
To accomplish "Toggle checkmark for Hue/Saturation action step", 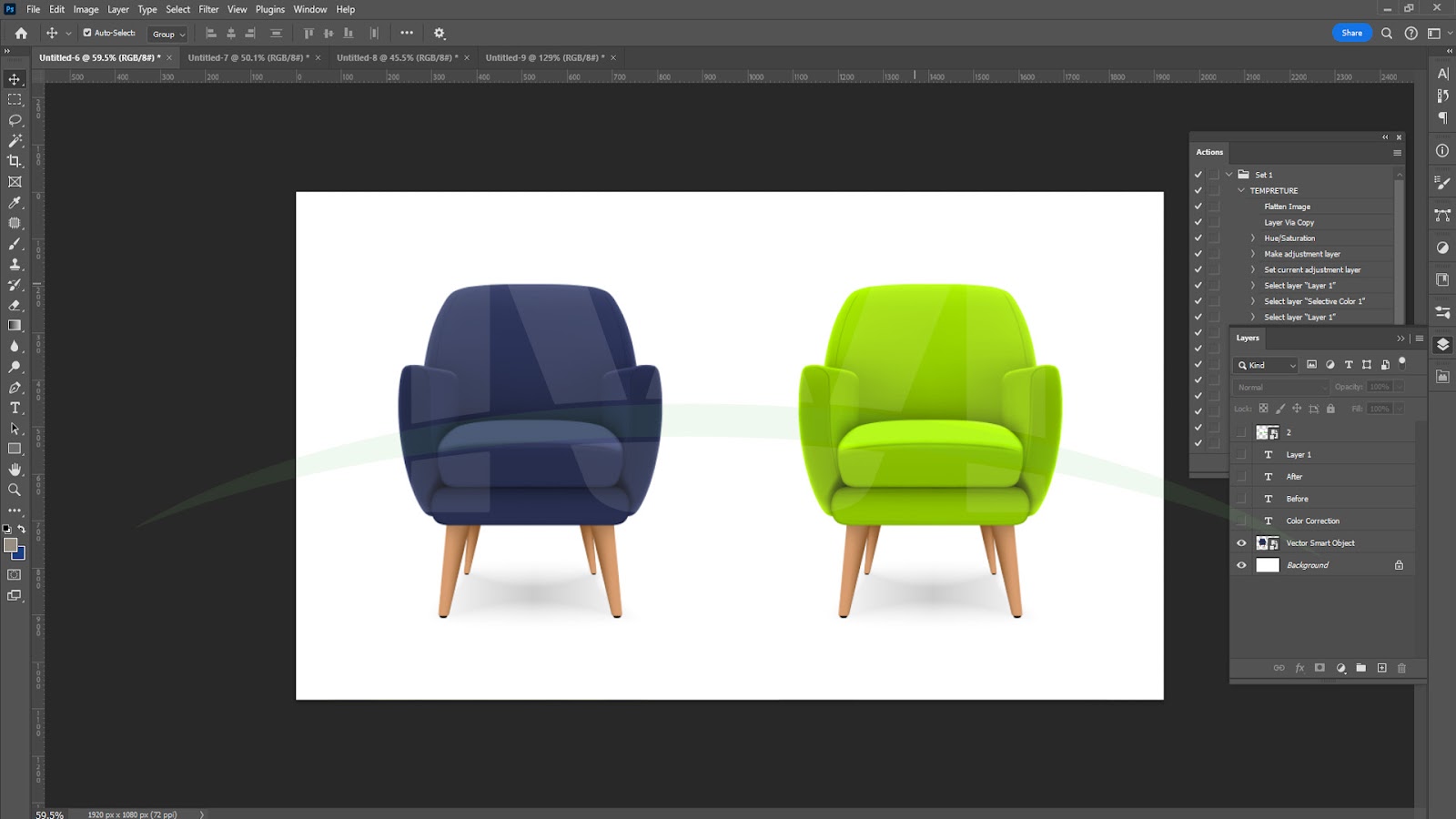I will point(1198,238).
